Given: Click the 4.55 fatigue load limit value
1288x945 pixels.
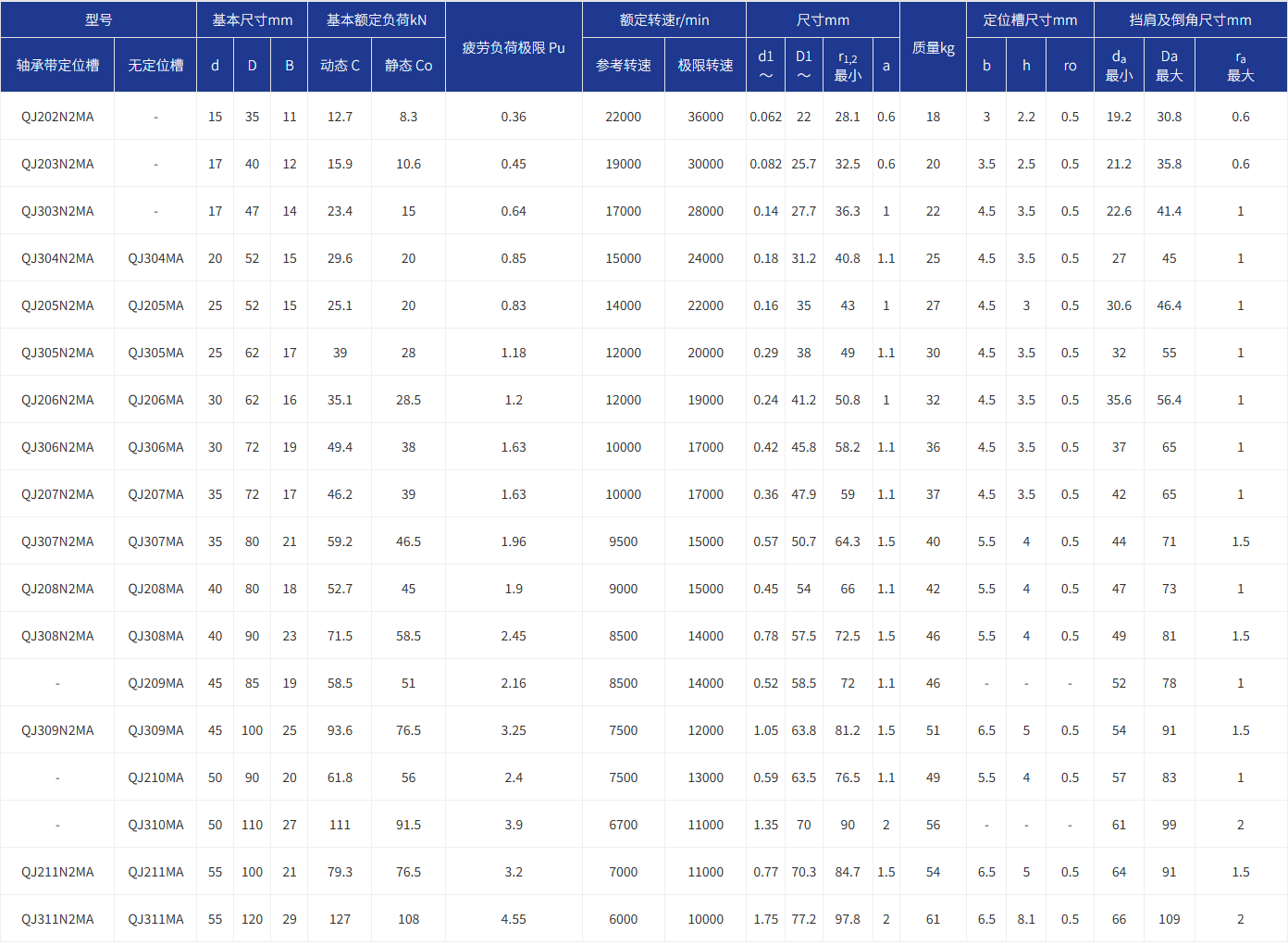Looking at the screenshot, I should coord(514,919).
